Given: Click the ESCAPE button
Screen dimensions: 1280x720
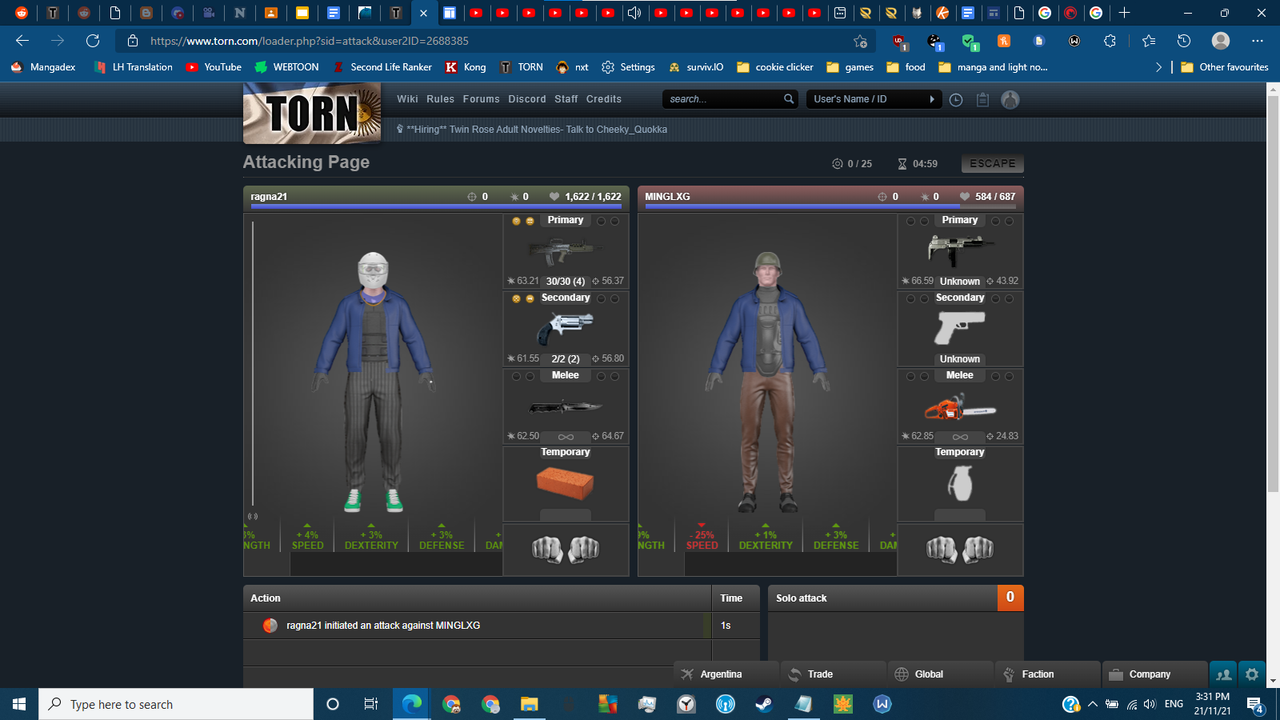Looking at the screenshot, I should (992, 163).
